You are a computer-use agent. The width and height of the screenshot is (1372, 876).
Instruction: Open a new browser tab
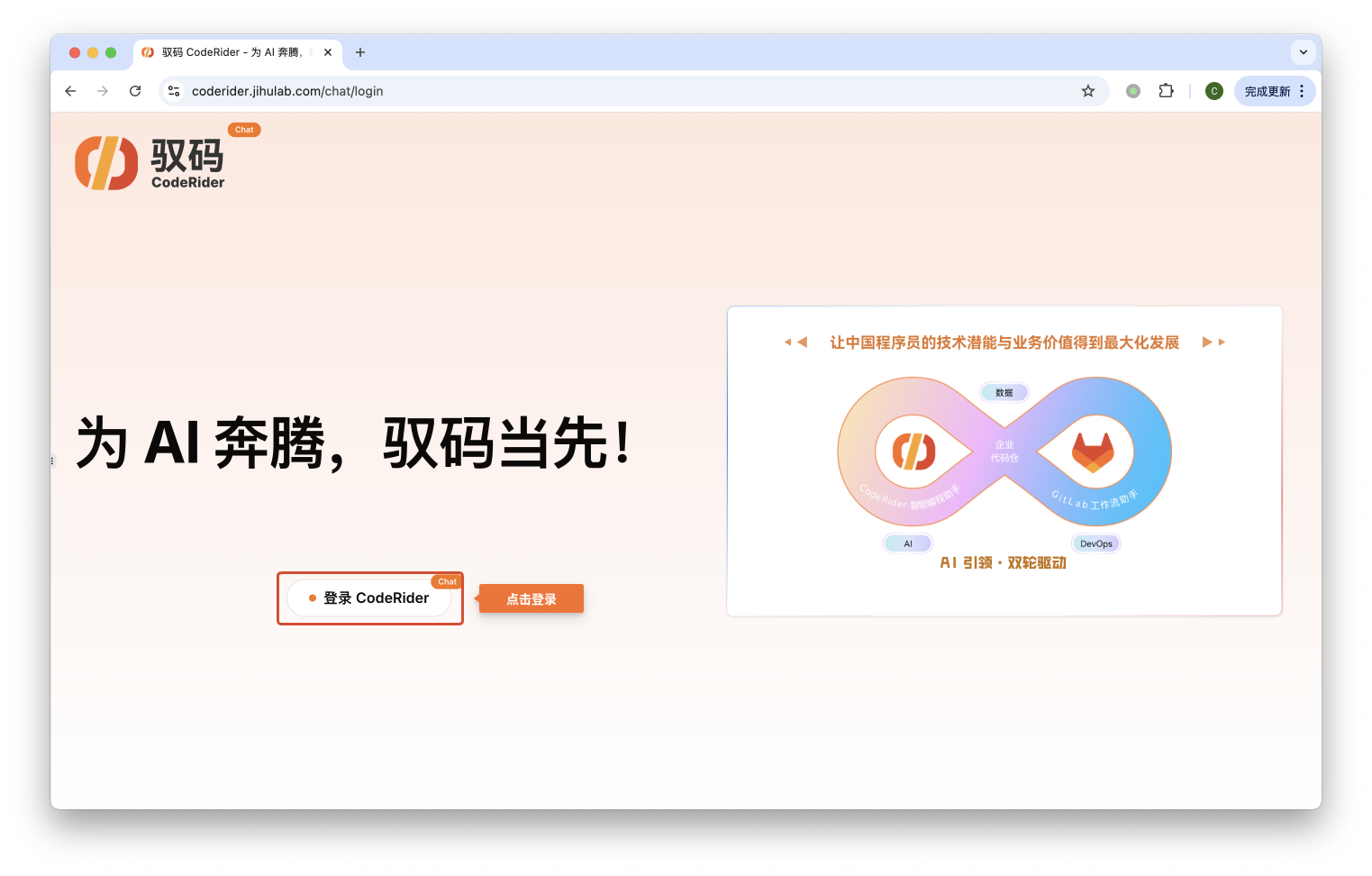tap(360, 52)
